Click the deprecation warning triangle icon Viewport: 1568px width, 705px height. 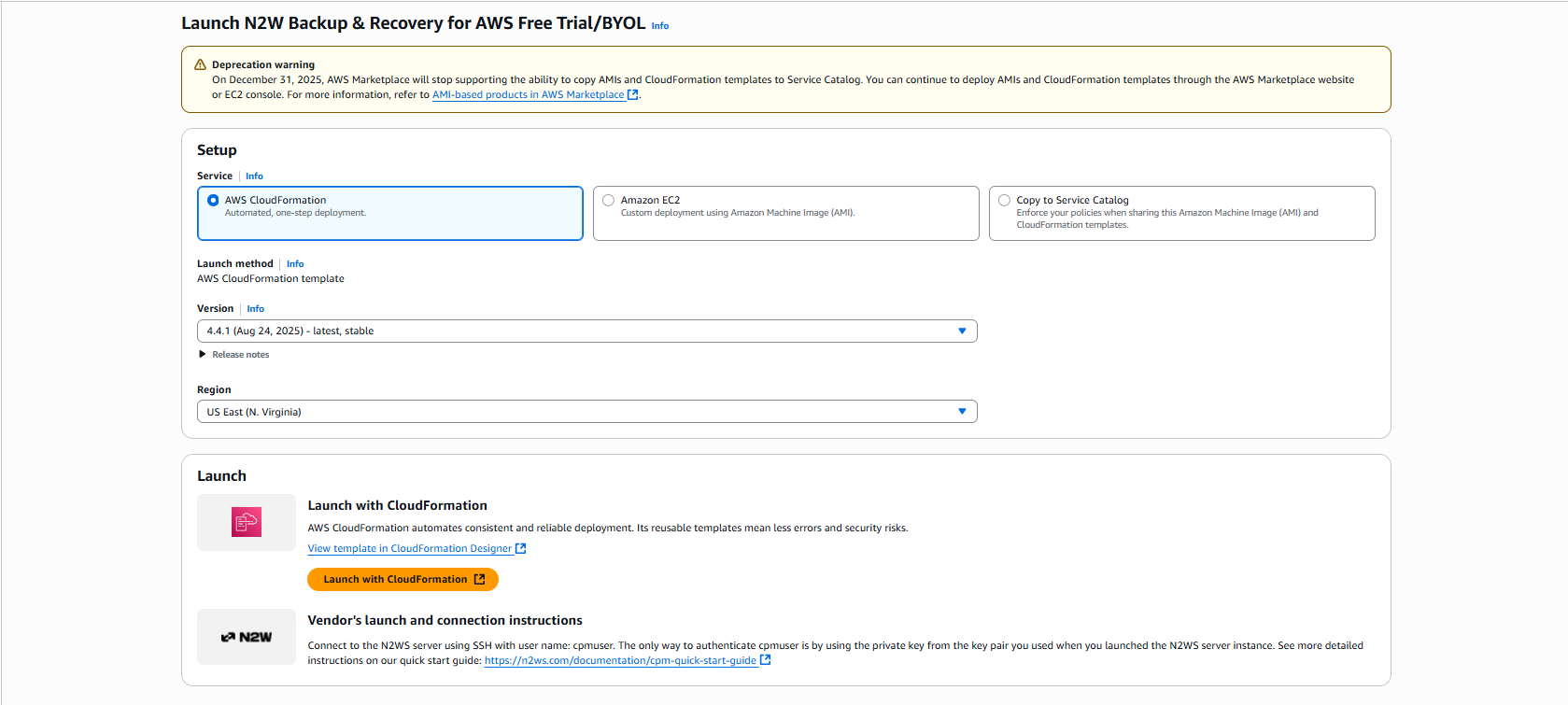click(200, 64)
